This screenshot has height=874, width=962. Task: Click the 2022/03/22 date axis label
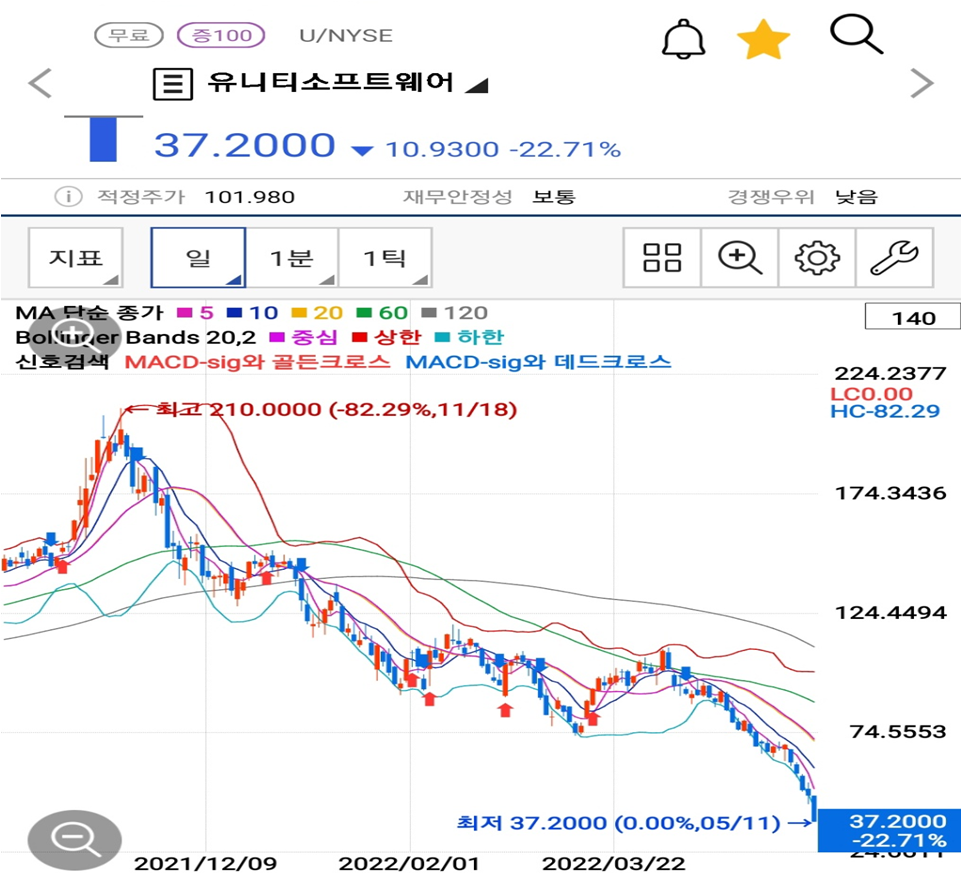pyautogui.click(x=614, y=864)
